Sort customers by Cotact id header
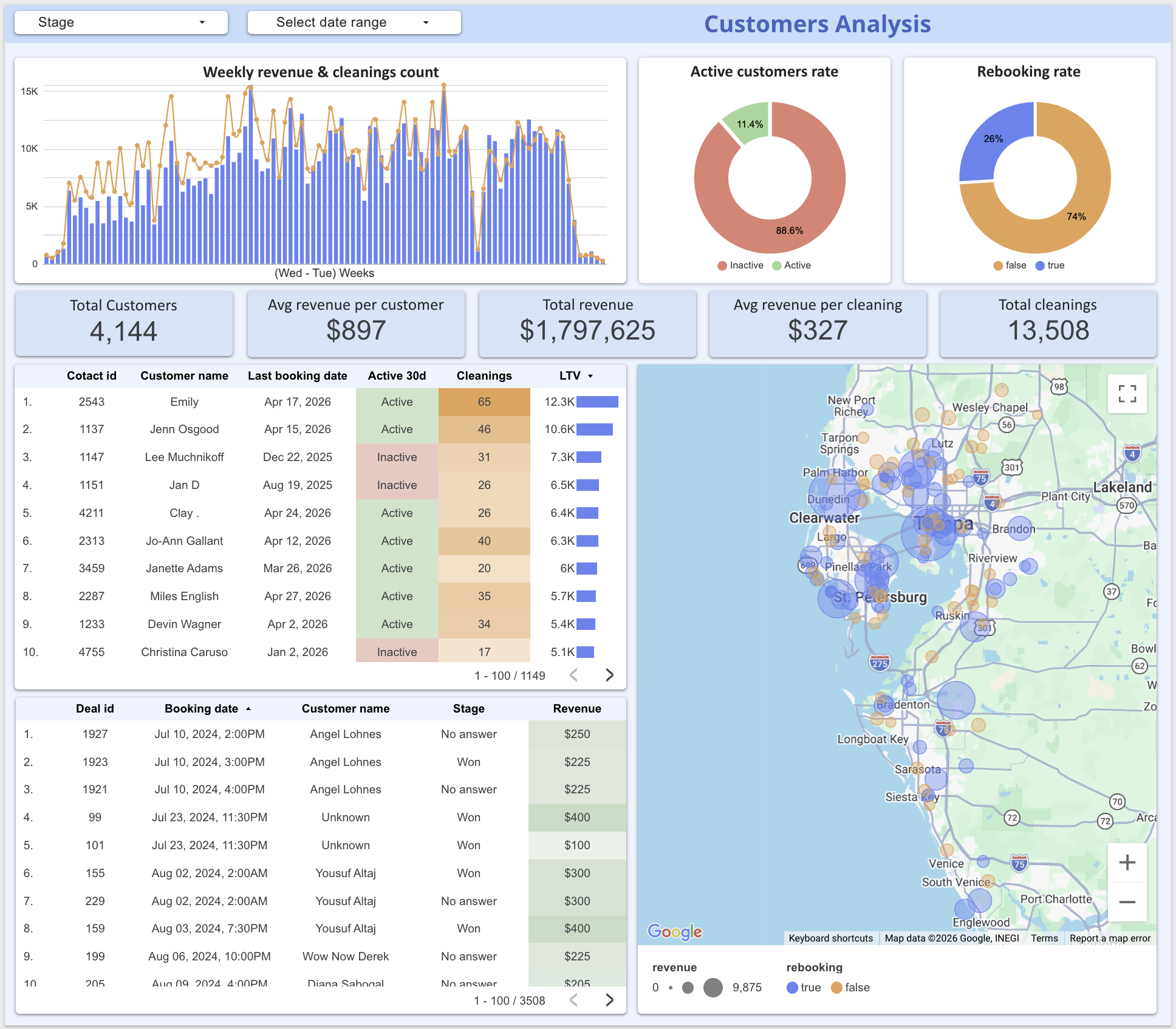This screenshot has width=1176, height=1029. [92, 376]
